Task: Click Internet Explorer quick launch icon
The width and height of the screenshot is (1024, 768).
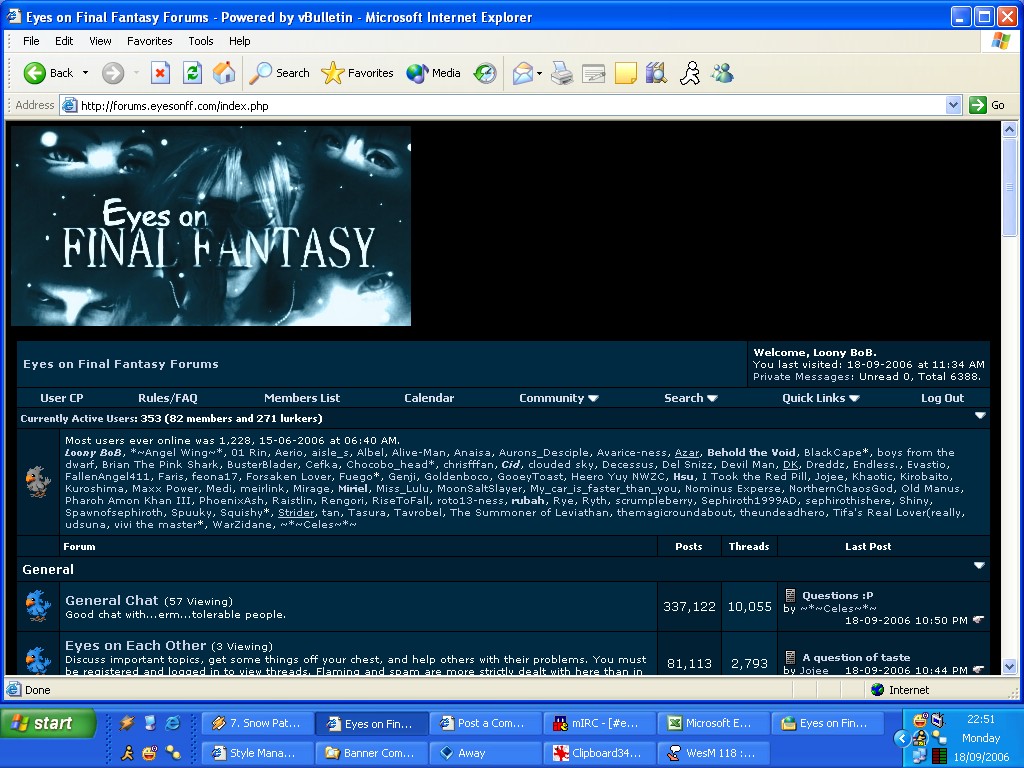Action: pos(172,722)
